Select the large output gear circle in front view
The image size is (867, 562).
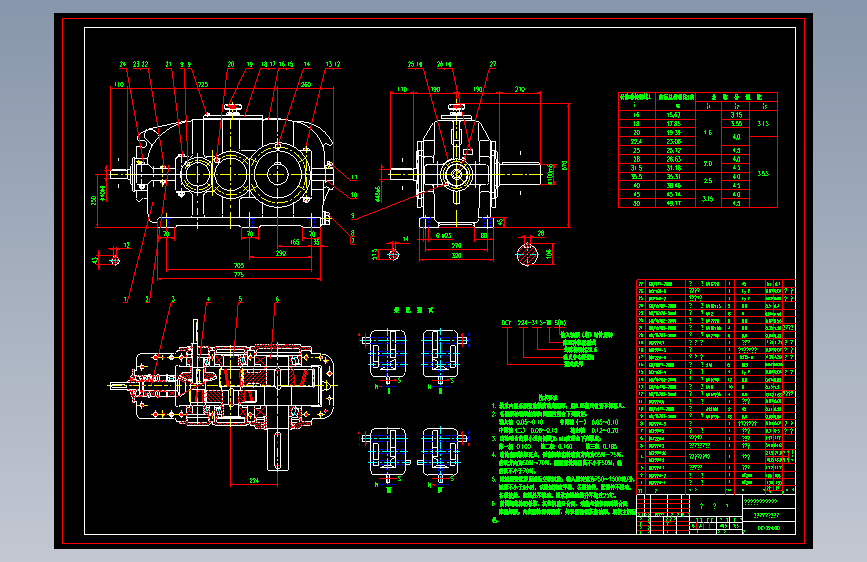pos(278,174)
